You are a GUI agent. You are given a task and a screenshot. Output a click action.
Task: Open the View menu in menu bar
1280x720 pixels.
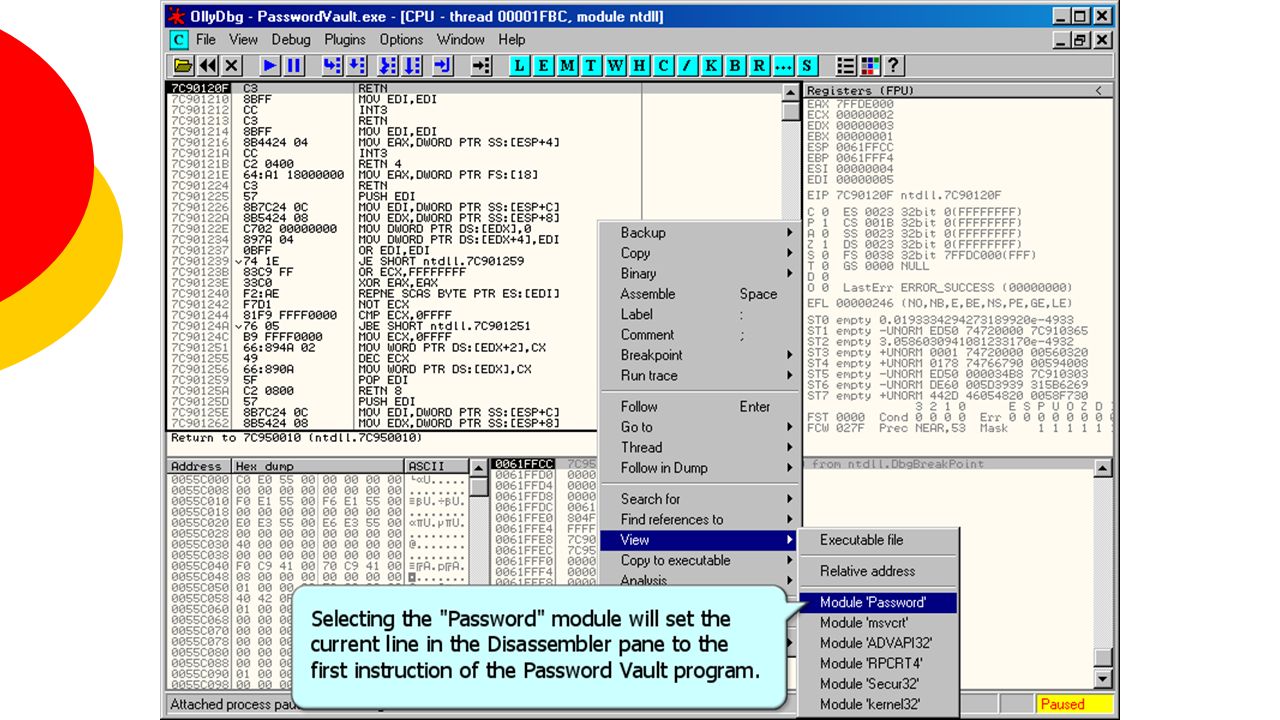tap(243, 40)
